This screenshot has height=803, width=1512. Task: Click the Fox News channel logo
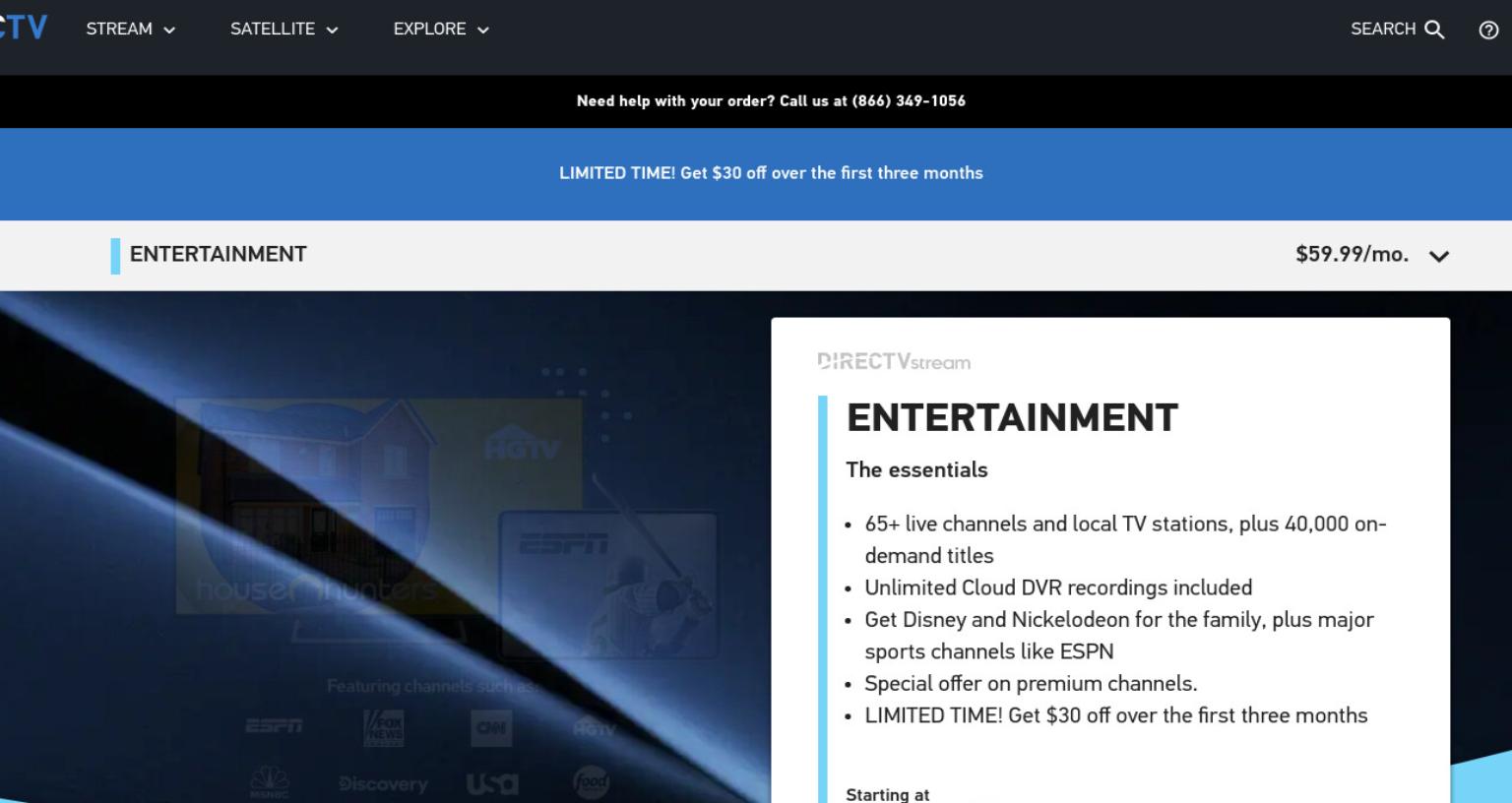(x=383, y=728)
